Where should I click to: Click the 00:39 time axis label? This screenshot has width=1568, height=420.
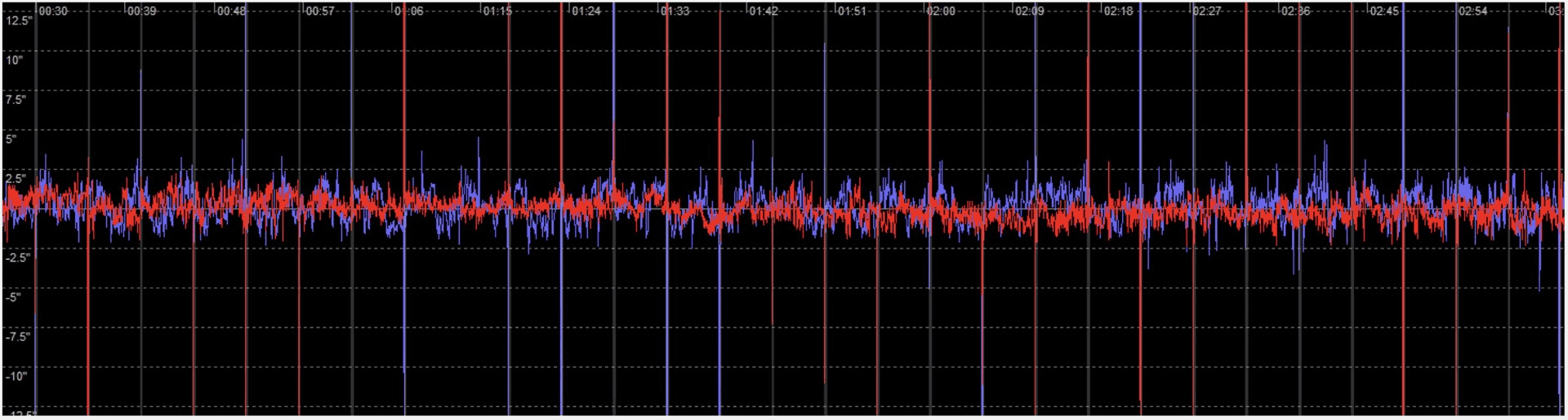(x=142, y=11)
